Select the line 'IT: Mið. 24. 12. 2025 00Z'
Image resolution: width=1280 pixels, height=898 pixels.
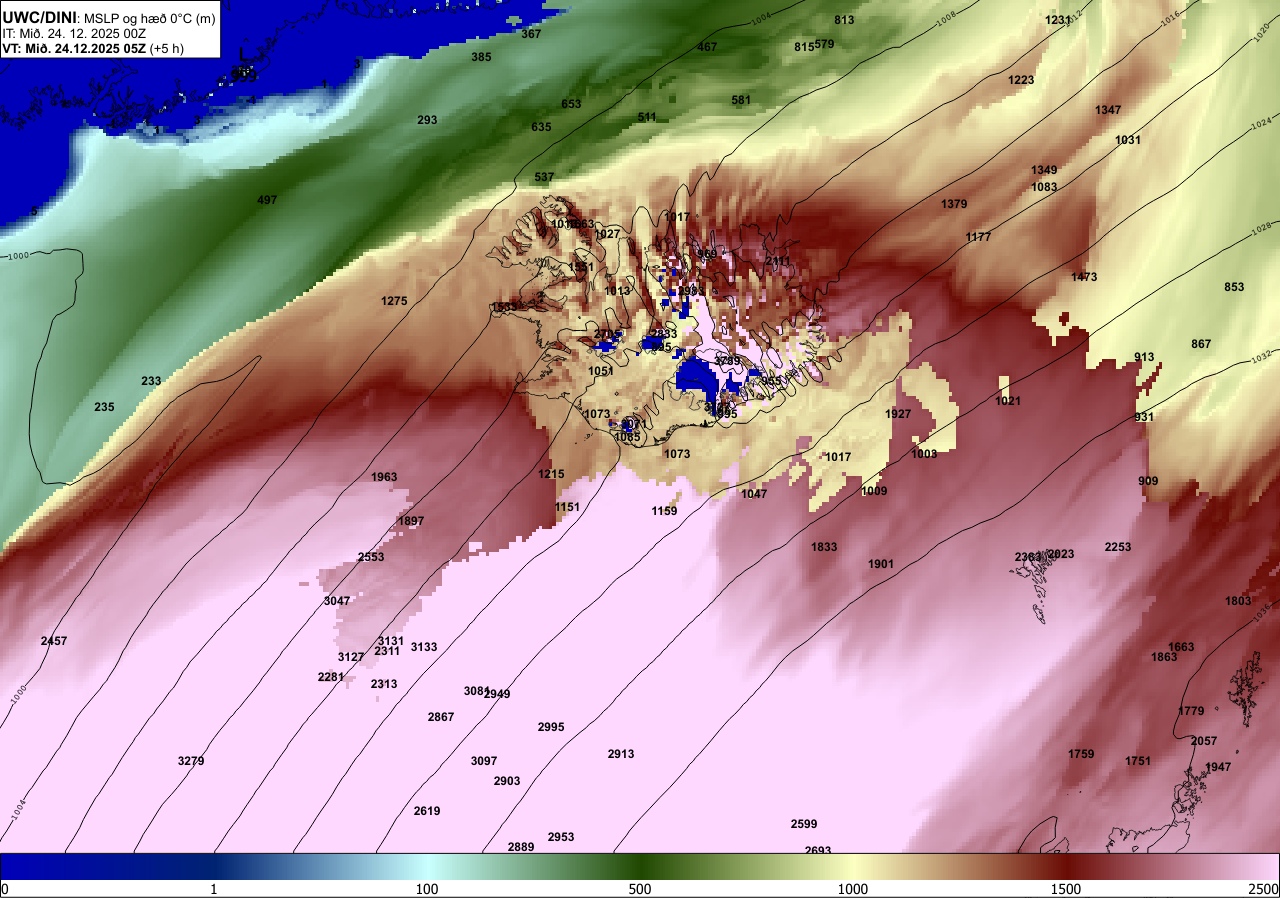click(x=75, y=33)
